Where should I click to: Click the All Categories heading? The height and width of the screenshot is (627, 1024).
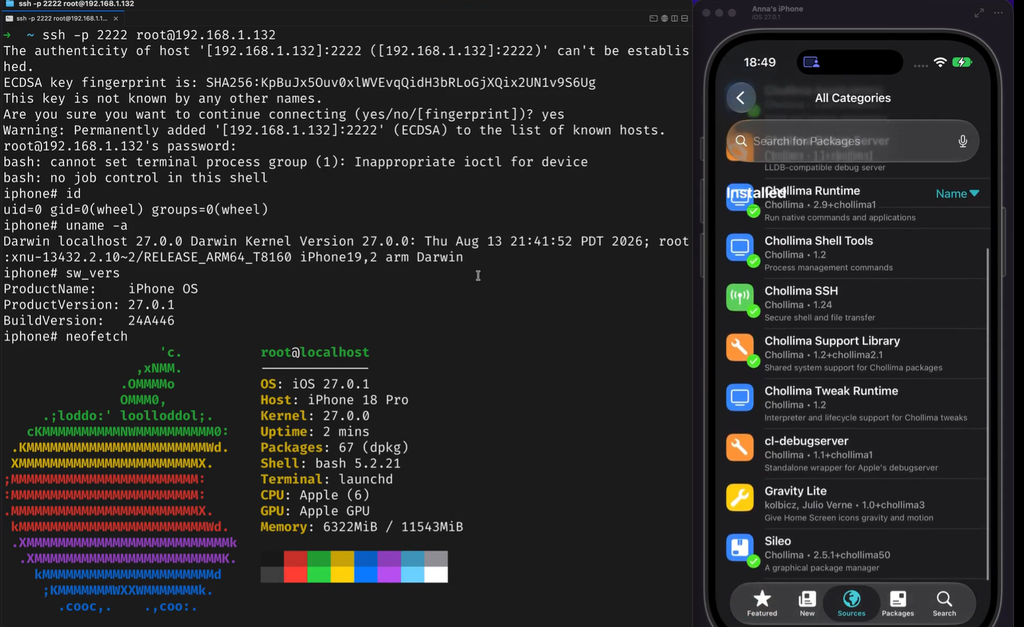coord(852,98)
